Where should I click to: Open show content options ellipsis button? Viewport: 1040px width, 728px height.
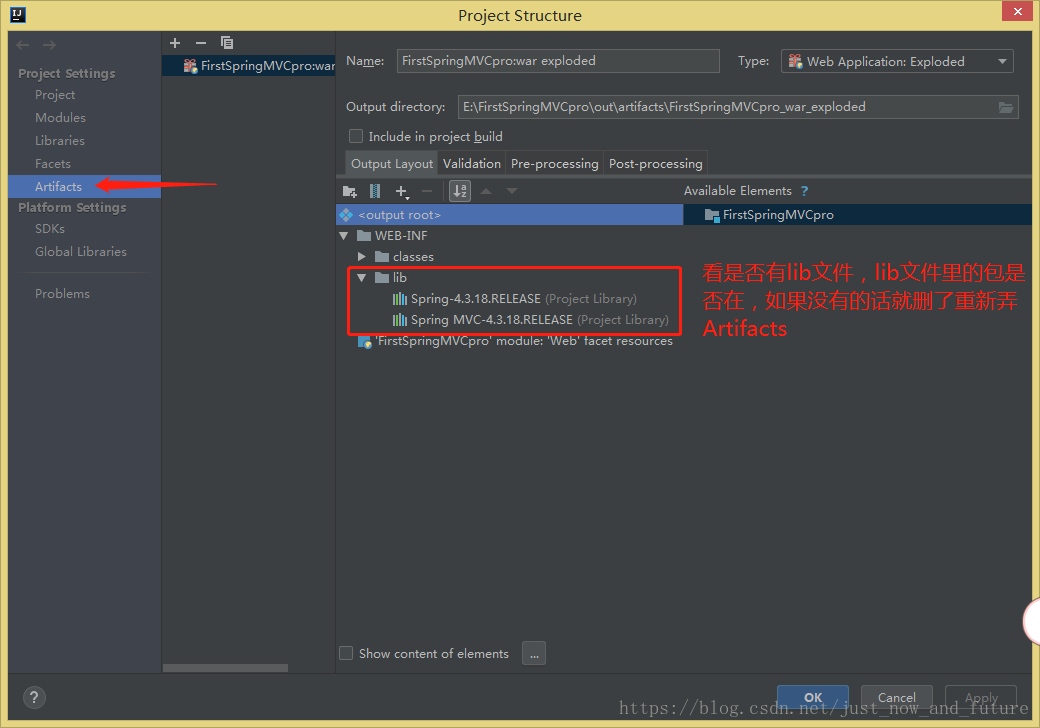point(534,654)
